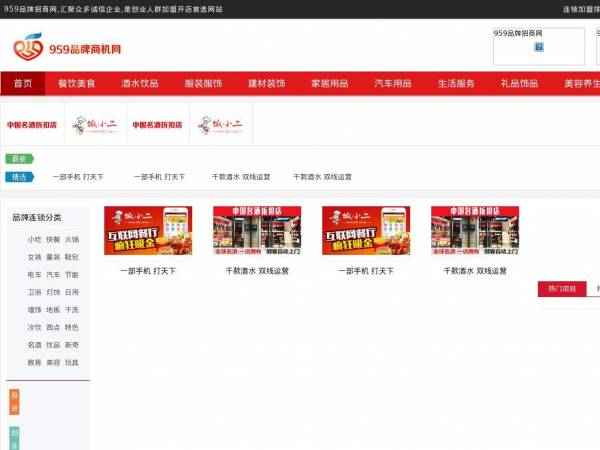Screen dimensions: 600x450
Task: Select the 卫浴 category link
Action: 34,292
